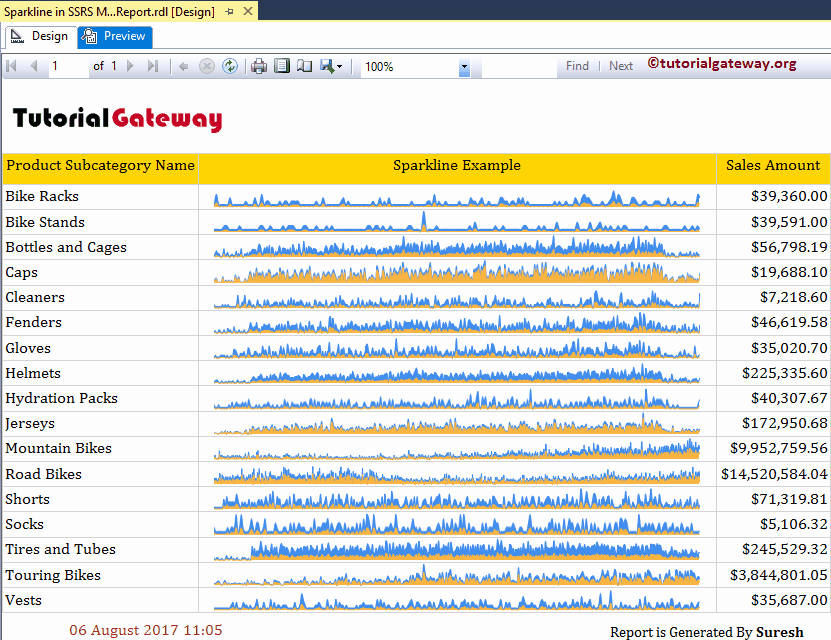
Task: Refresh the report preview
Action: 229,65
